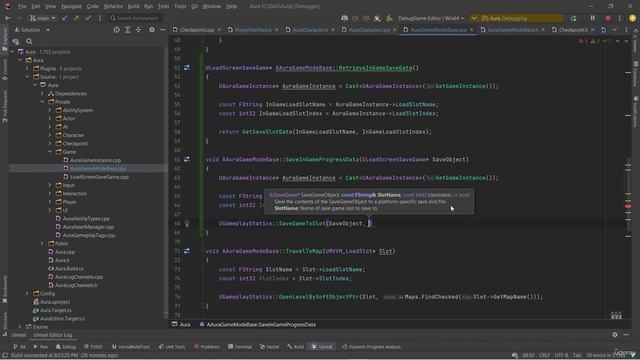Viewport: 640px width, 360px height.
Task: Navigate back with the left arrow
Action: [x=8, y=18]
